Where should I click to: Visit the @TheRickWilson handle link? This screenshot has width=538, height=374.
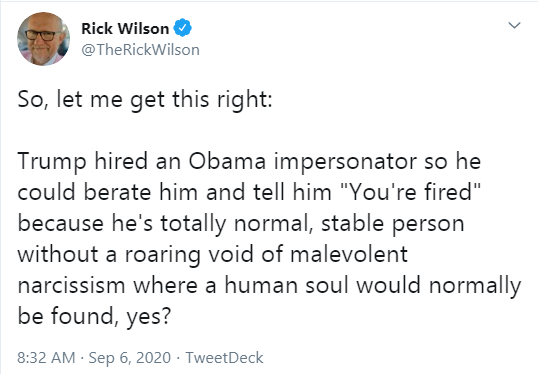click(x=140, y=50)
